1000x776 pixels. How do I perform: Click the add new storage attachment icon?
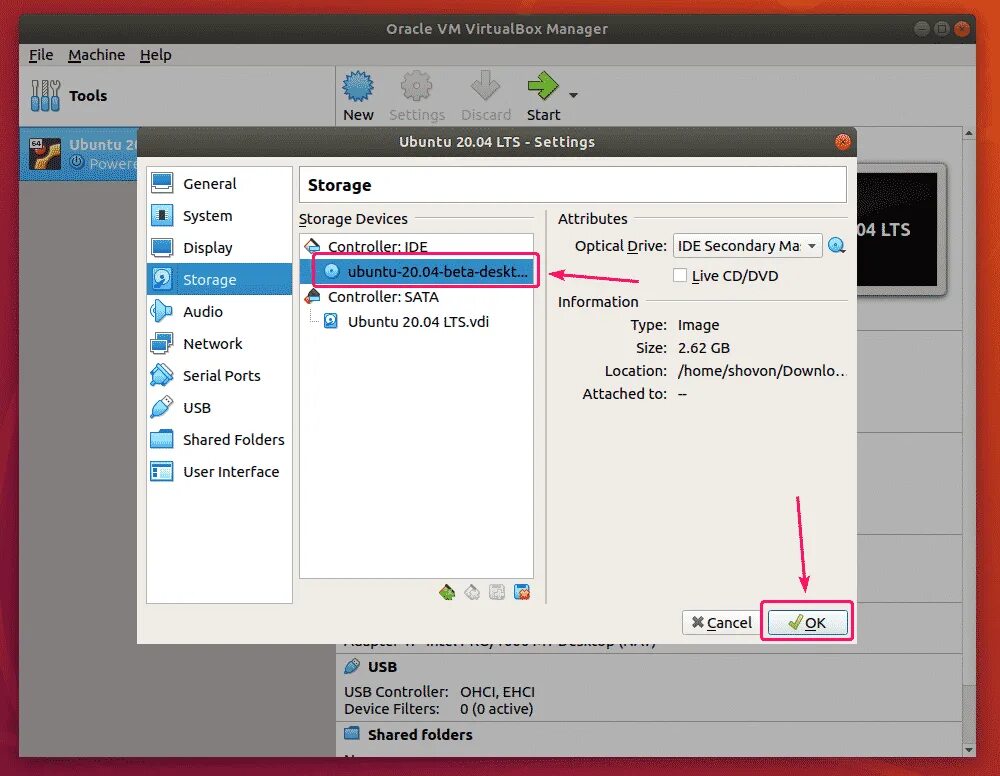497,592
